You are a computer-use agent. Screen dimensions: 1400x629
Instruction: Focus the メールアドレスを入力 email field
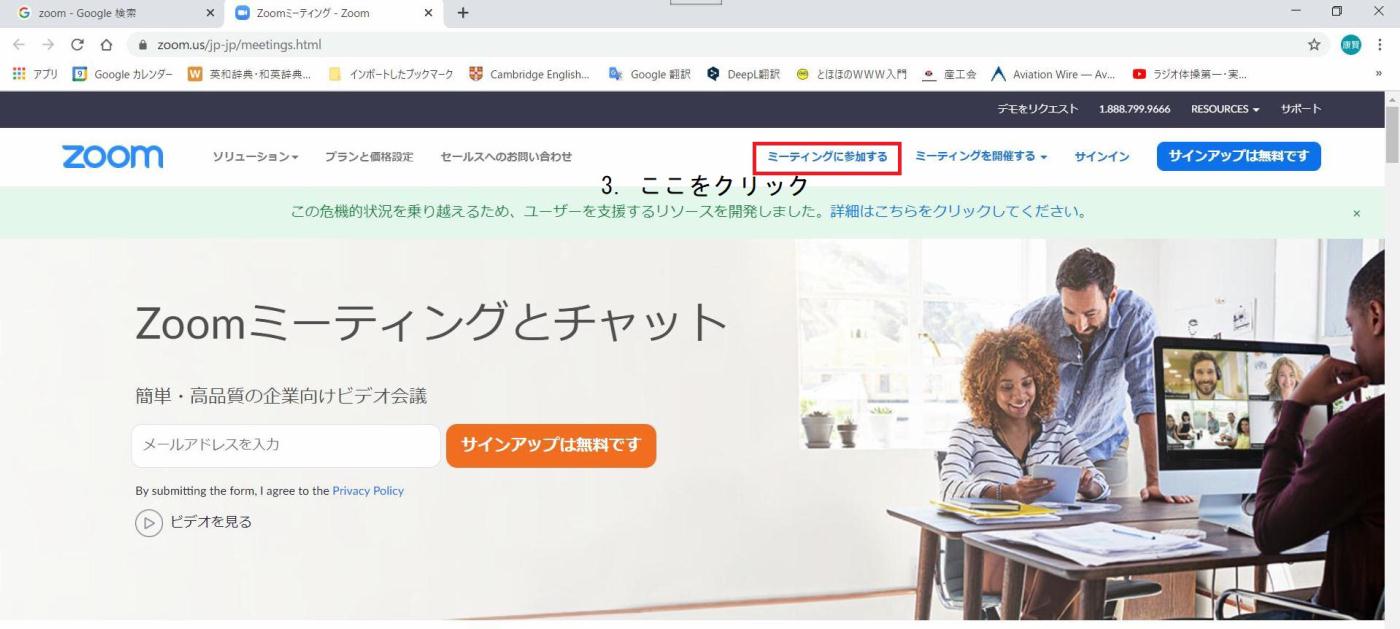[x=286, y=446]
